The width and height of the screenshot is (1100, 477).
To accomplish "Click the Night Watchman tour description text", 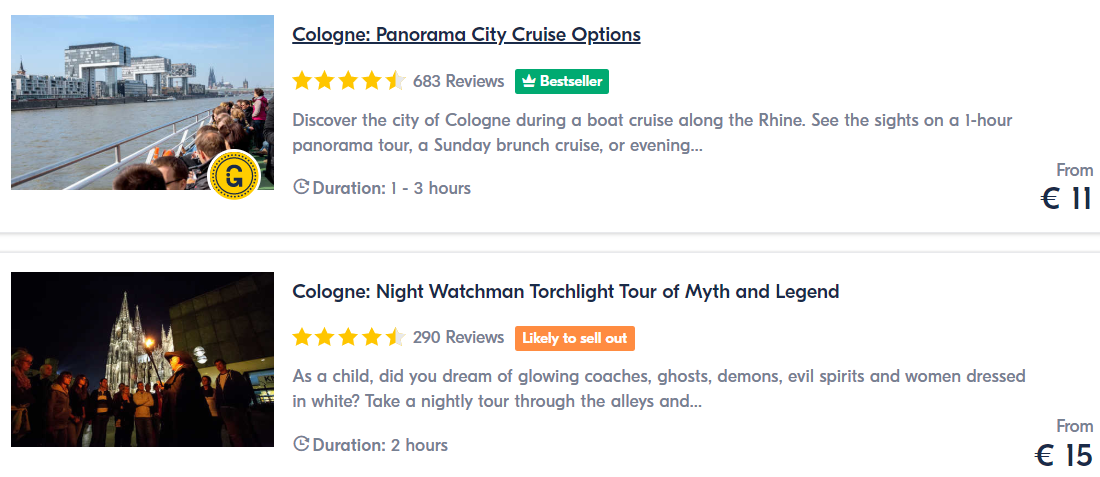I will (659, 390).
